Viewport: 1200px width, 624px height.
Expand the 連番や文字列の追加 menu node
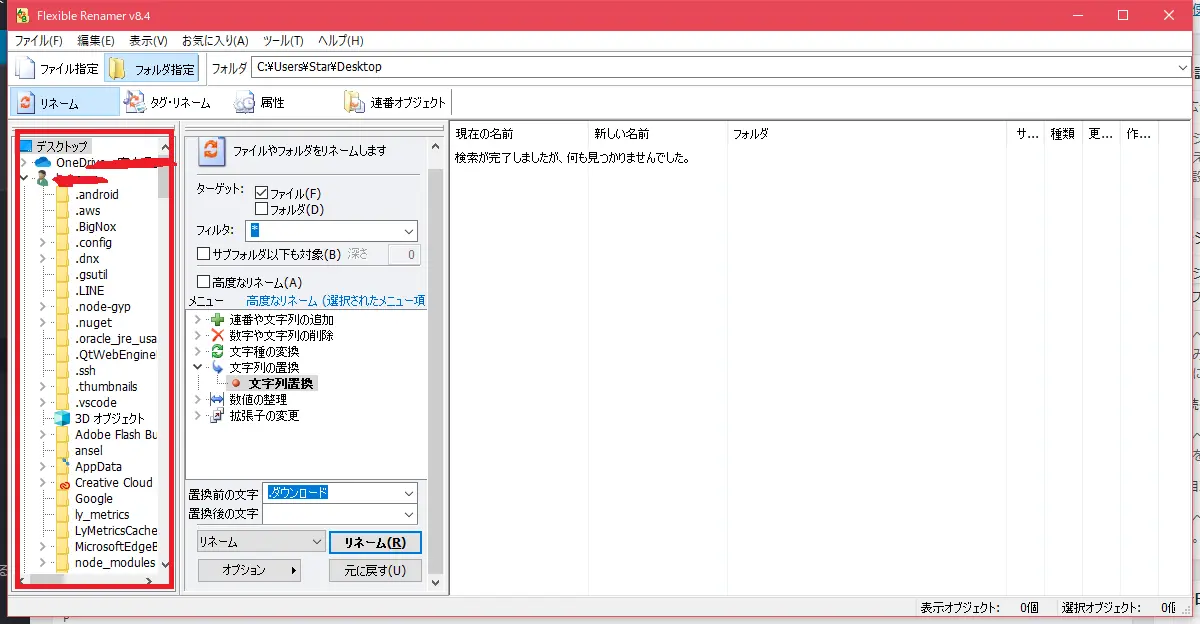click(x=197, y=320)
